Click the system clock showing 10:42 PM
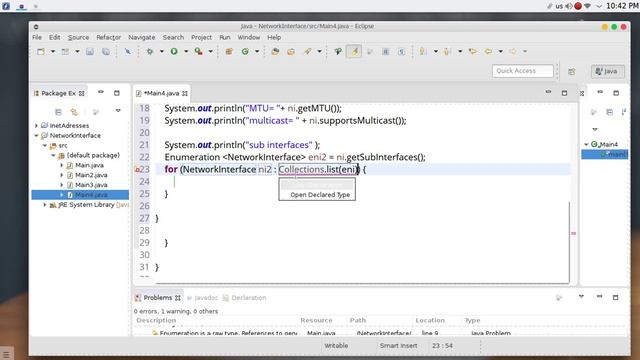Viewport: 640px width, 360px height. (622, 6)
